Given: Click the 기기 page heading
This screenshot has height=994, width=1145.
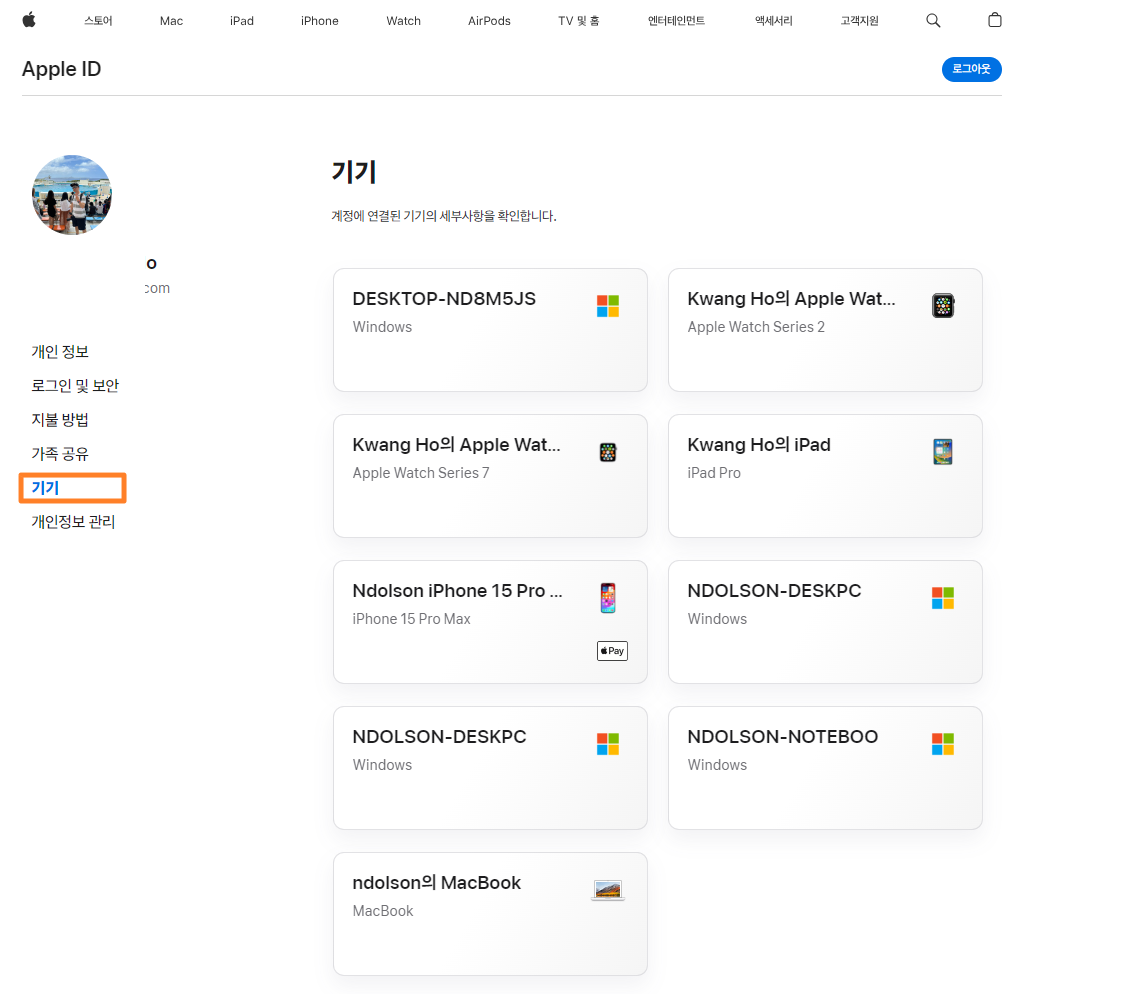Looking at the screenshot, I should coord(353,172).
